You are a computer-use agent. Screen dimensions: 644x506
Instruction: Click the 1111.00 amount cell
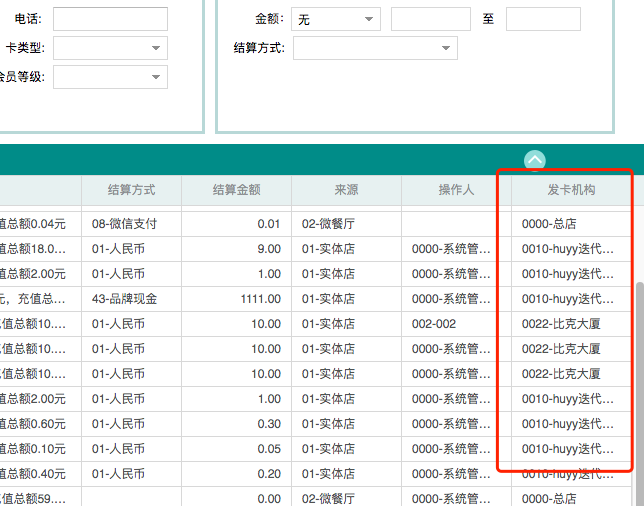(x=237, y=299)
